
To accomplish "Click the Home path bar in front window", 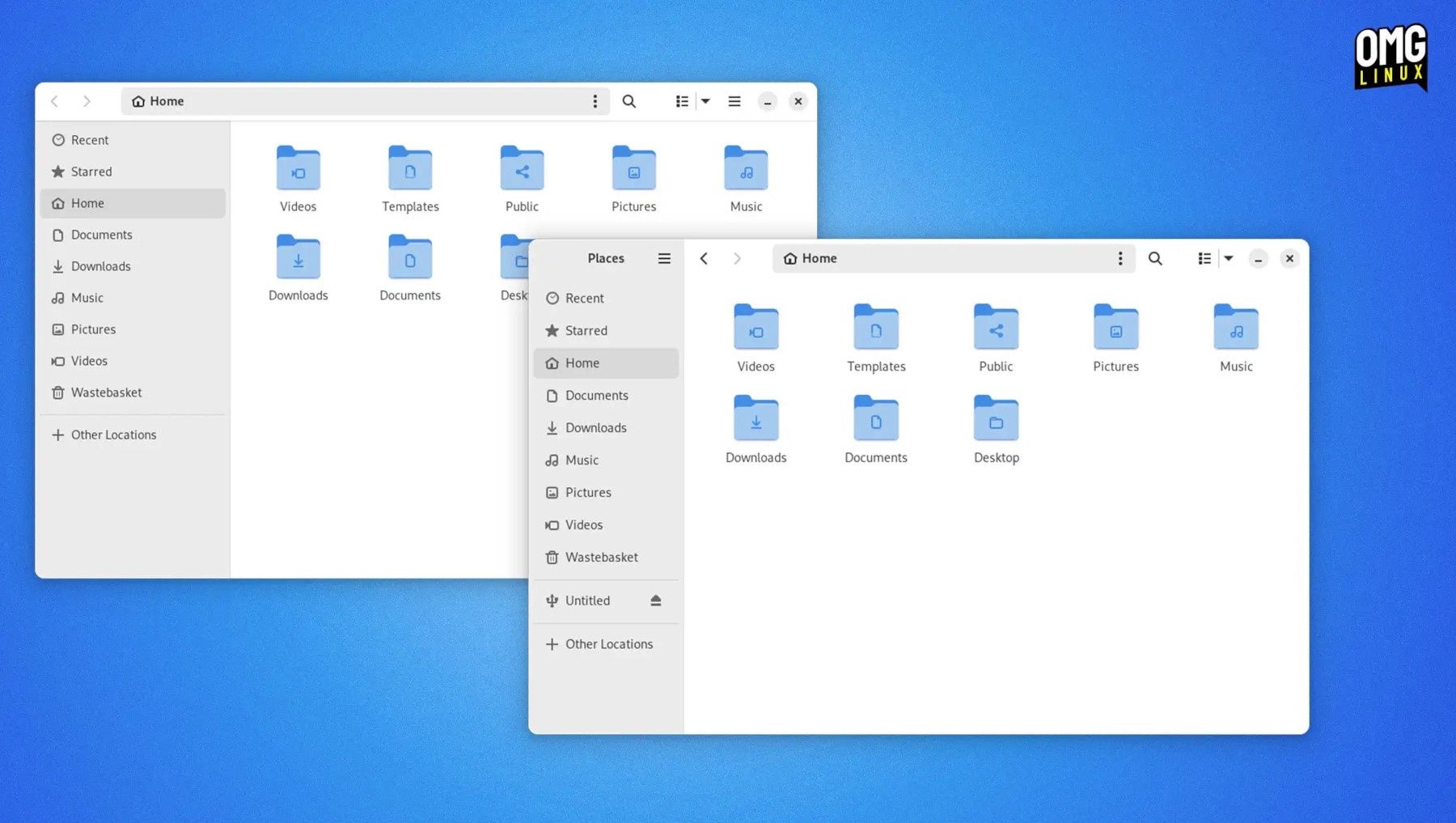I will 954,258.
